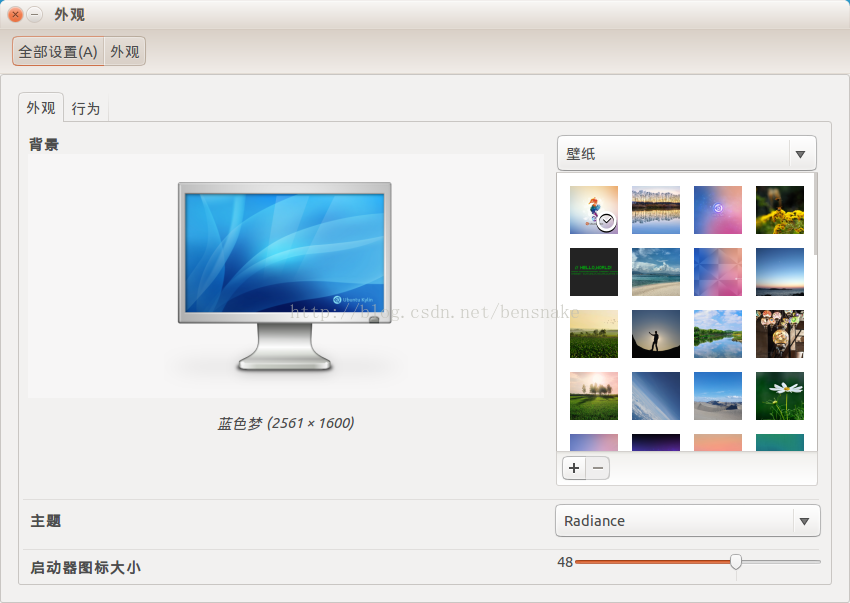Select the green field with birds wallpaper

[594, 333]
